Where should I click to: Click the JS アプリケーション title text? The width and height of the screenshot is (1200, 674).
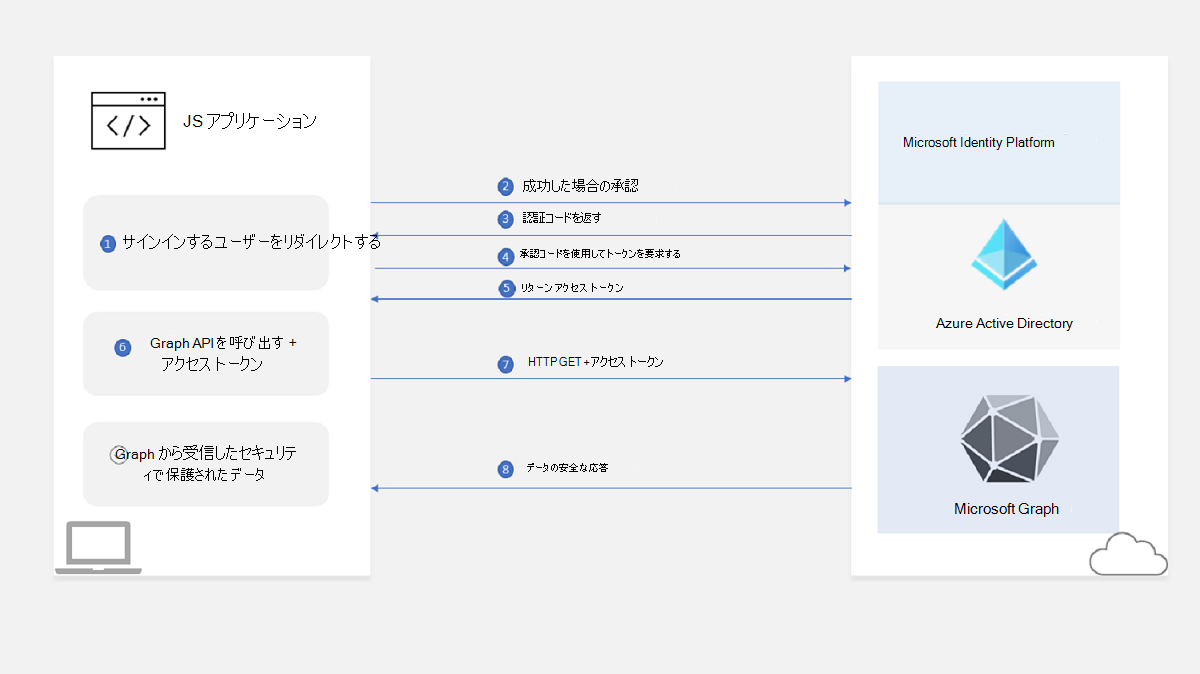click(250, 121)
